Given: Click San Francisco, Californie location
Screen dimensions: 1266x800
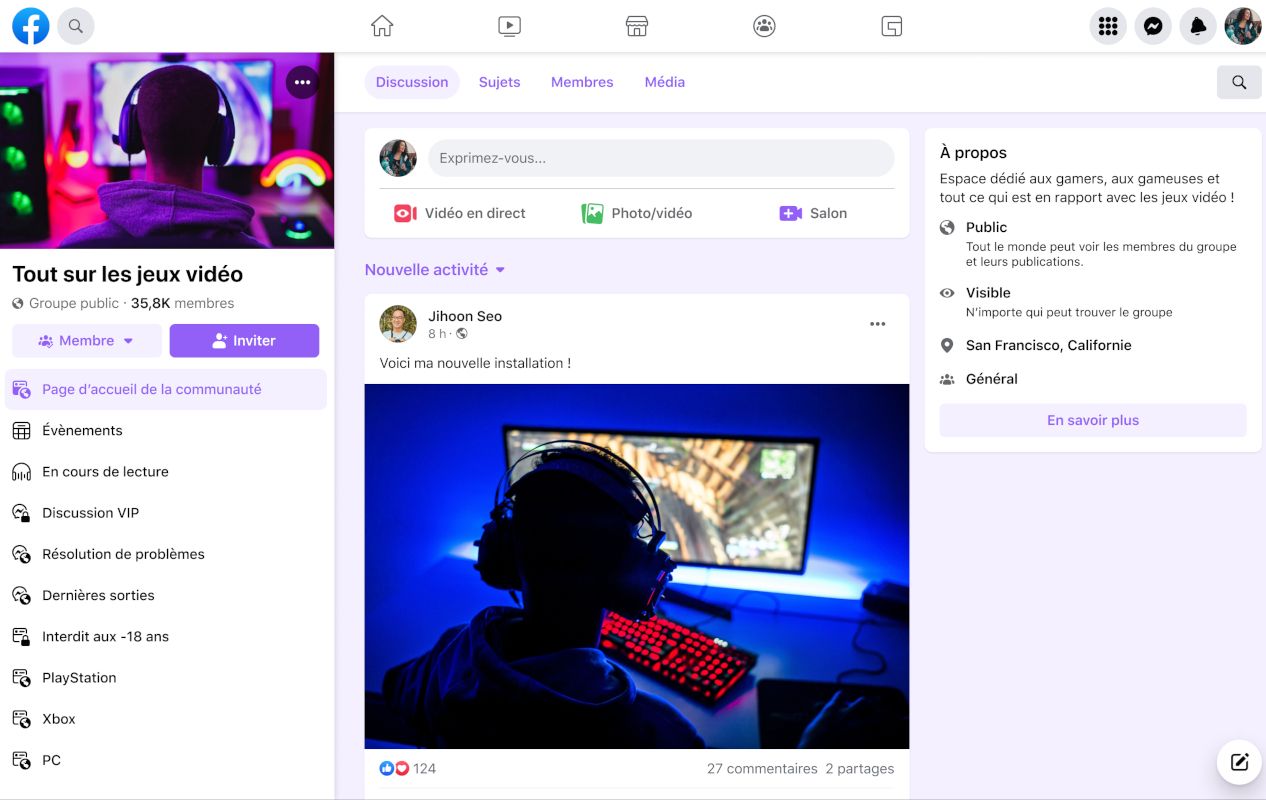Looking at the screenshot, I should coord(1049,345).
